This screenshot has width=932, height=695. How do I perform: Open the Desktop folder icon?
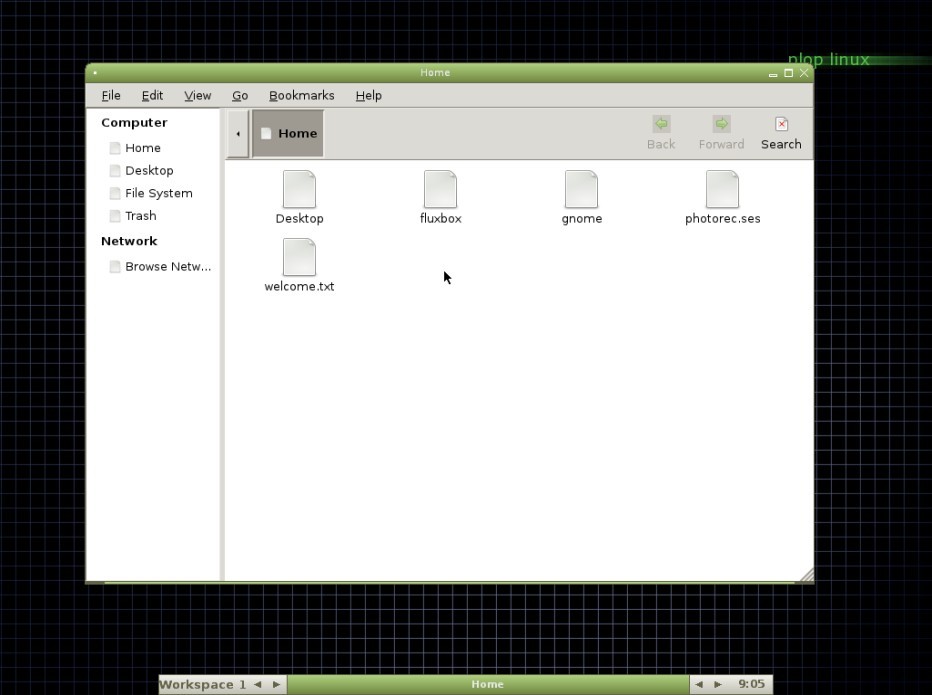point(299,189)
